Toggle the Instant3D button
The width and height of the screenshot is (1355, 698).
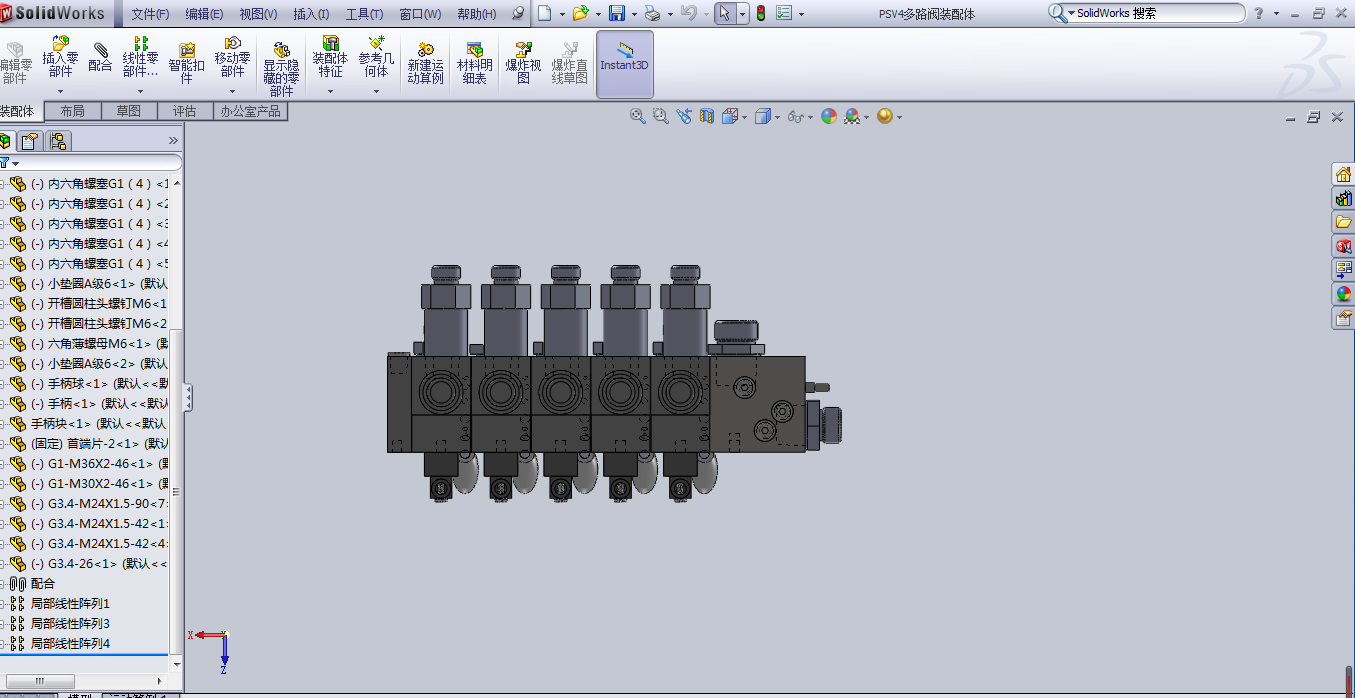pyautogui.click(x=625, y=64)
